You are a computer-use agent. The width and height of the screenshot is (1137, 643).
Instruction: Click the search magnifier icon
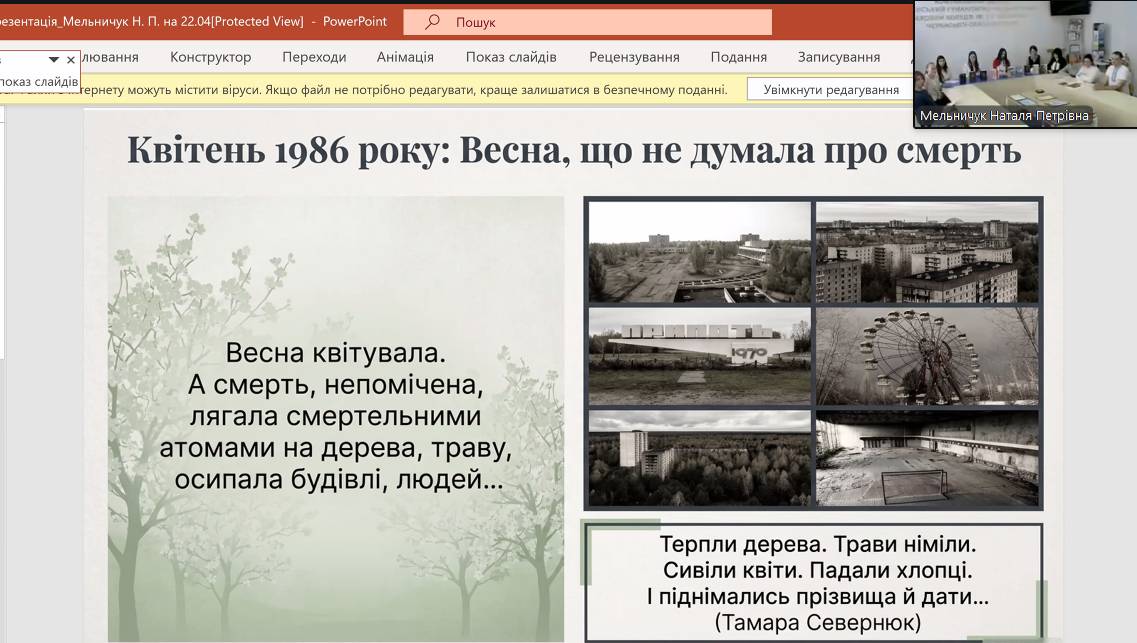pos(432,22)
